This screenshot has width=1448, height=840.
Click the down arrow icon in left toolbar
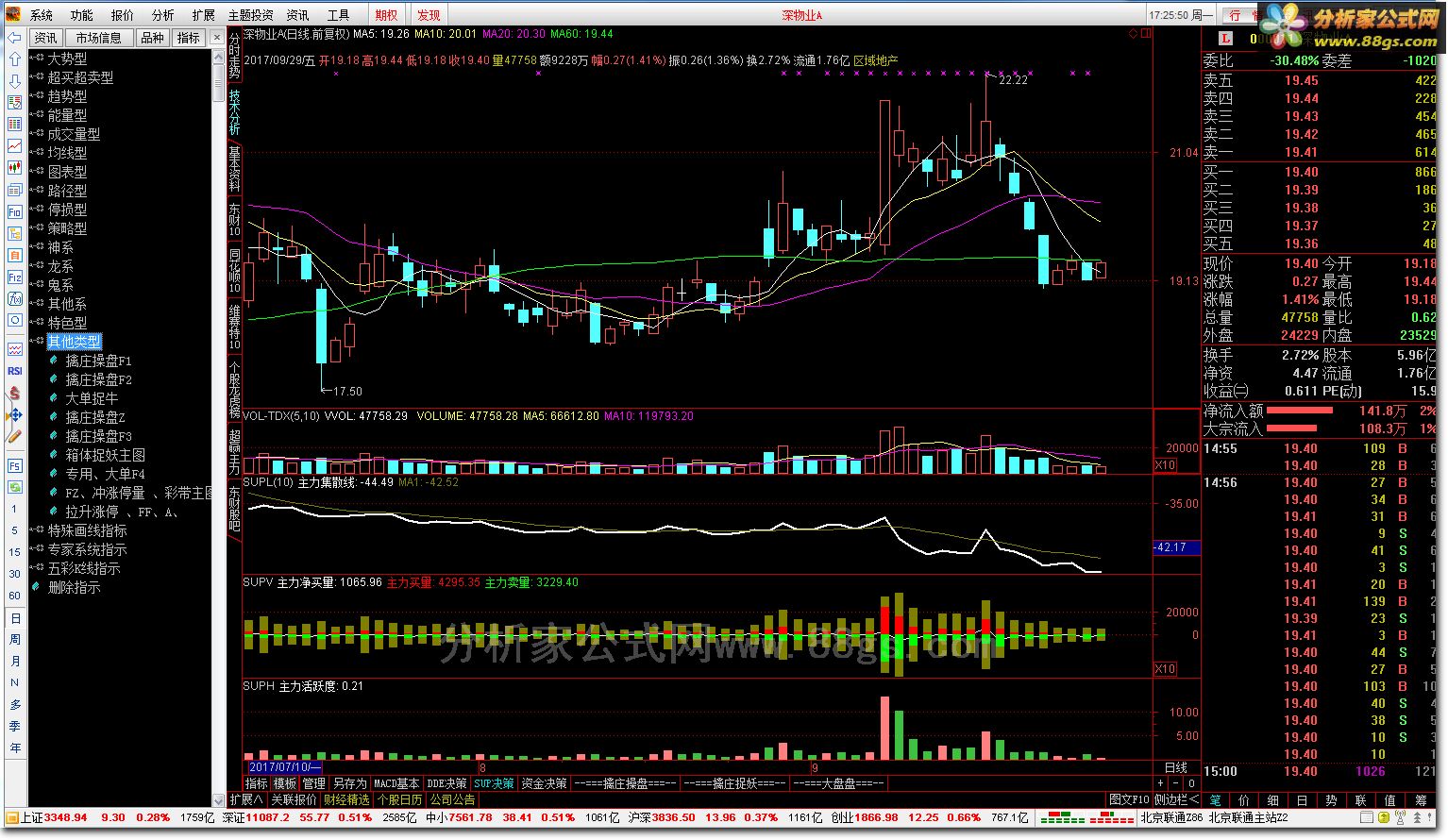pyautogui.click(x=14, y=80)
